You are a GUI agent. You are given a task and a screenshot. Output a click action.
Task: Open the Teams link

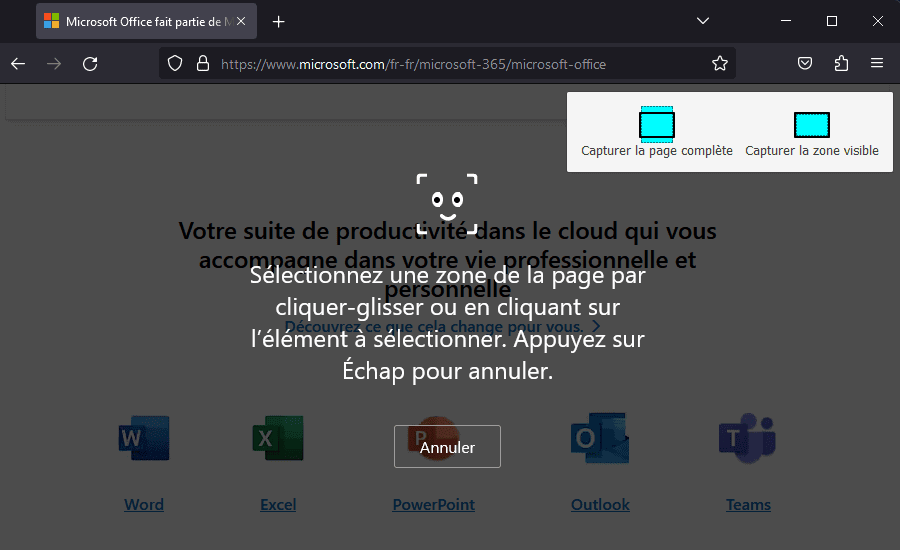748,505
